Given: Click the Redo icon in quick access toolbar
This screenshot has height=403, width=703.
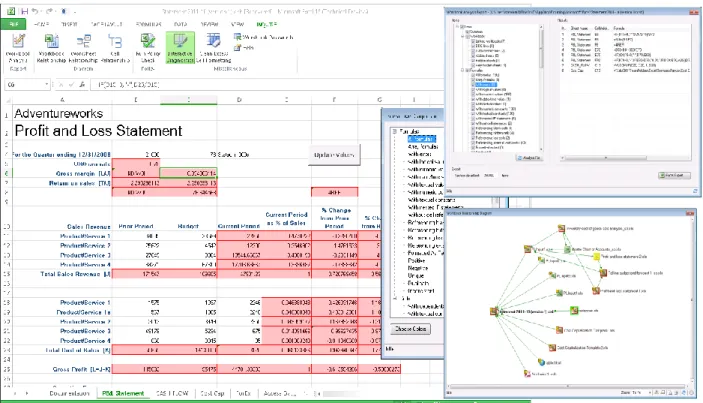Looking at the screenshot, I should [49, 11].
